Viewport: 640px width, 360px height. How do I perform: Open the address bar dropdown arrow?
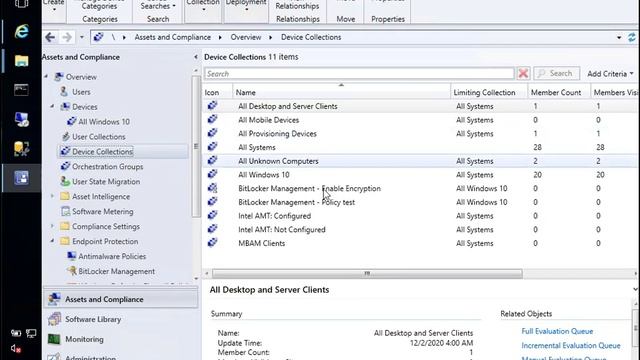pos(619,38)
